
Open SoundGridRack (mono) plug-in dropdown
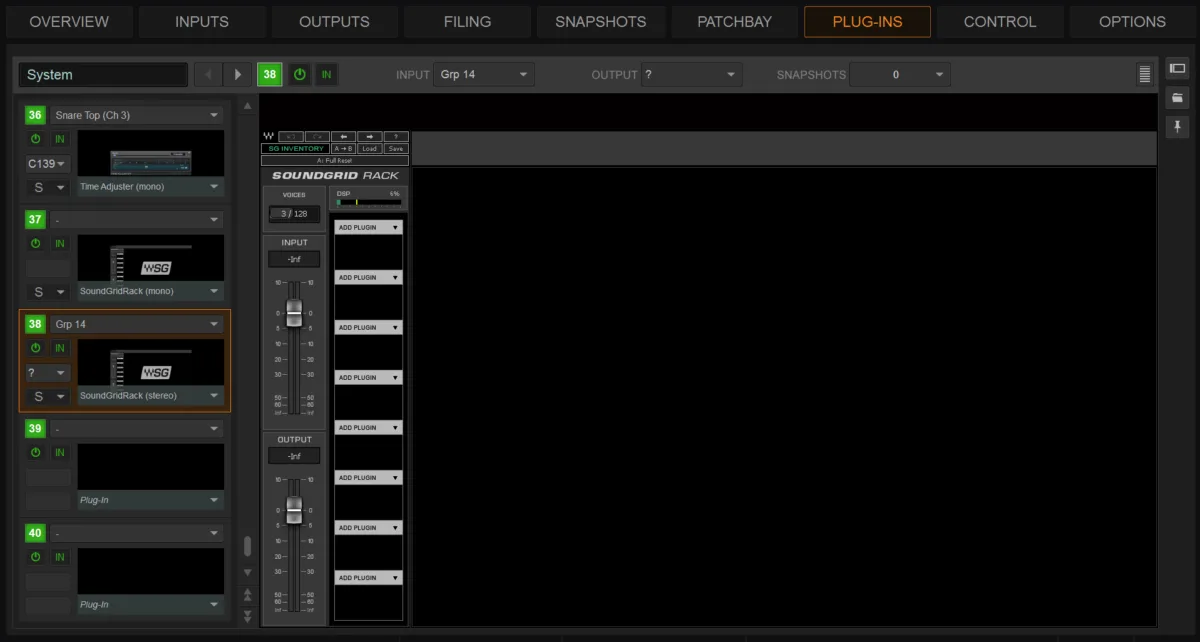tap(151, 292)
